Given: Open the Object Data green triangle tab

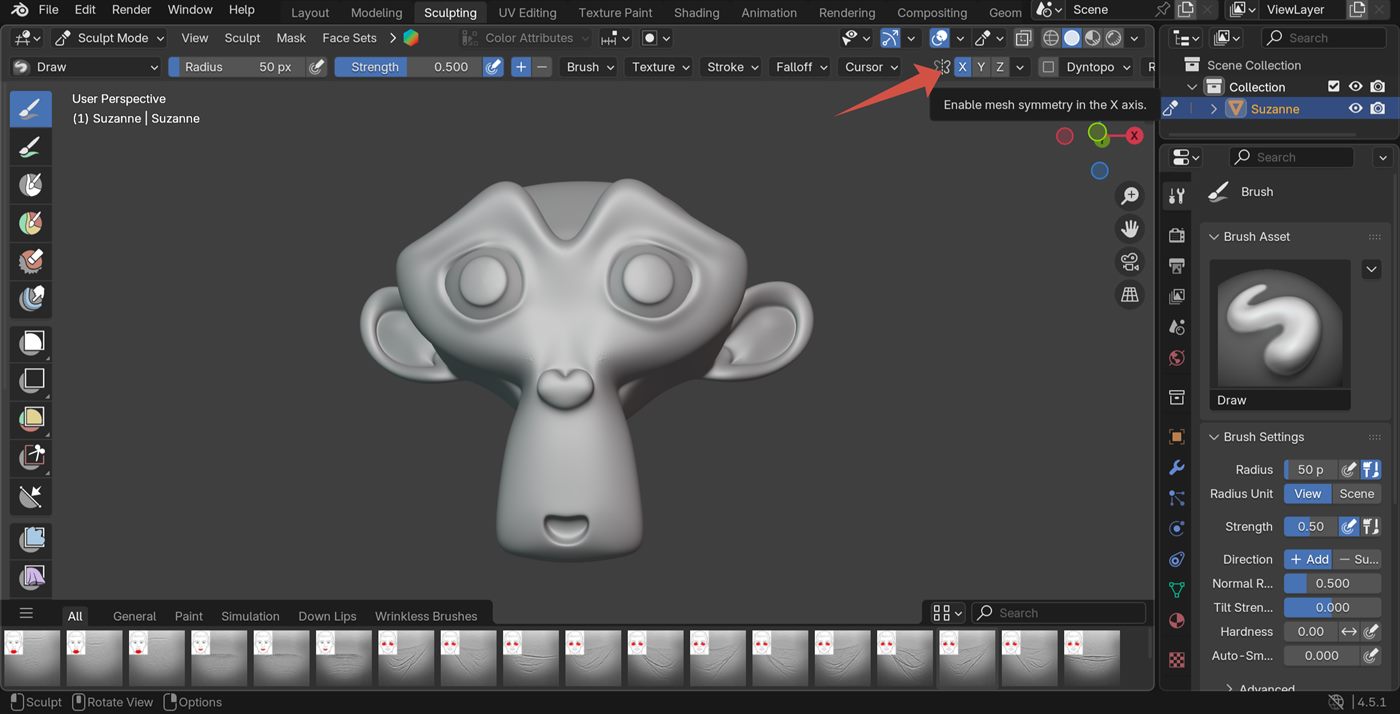Looking at the screenshot, I should point(1177,590).
